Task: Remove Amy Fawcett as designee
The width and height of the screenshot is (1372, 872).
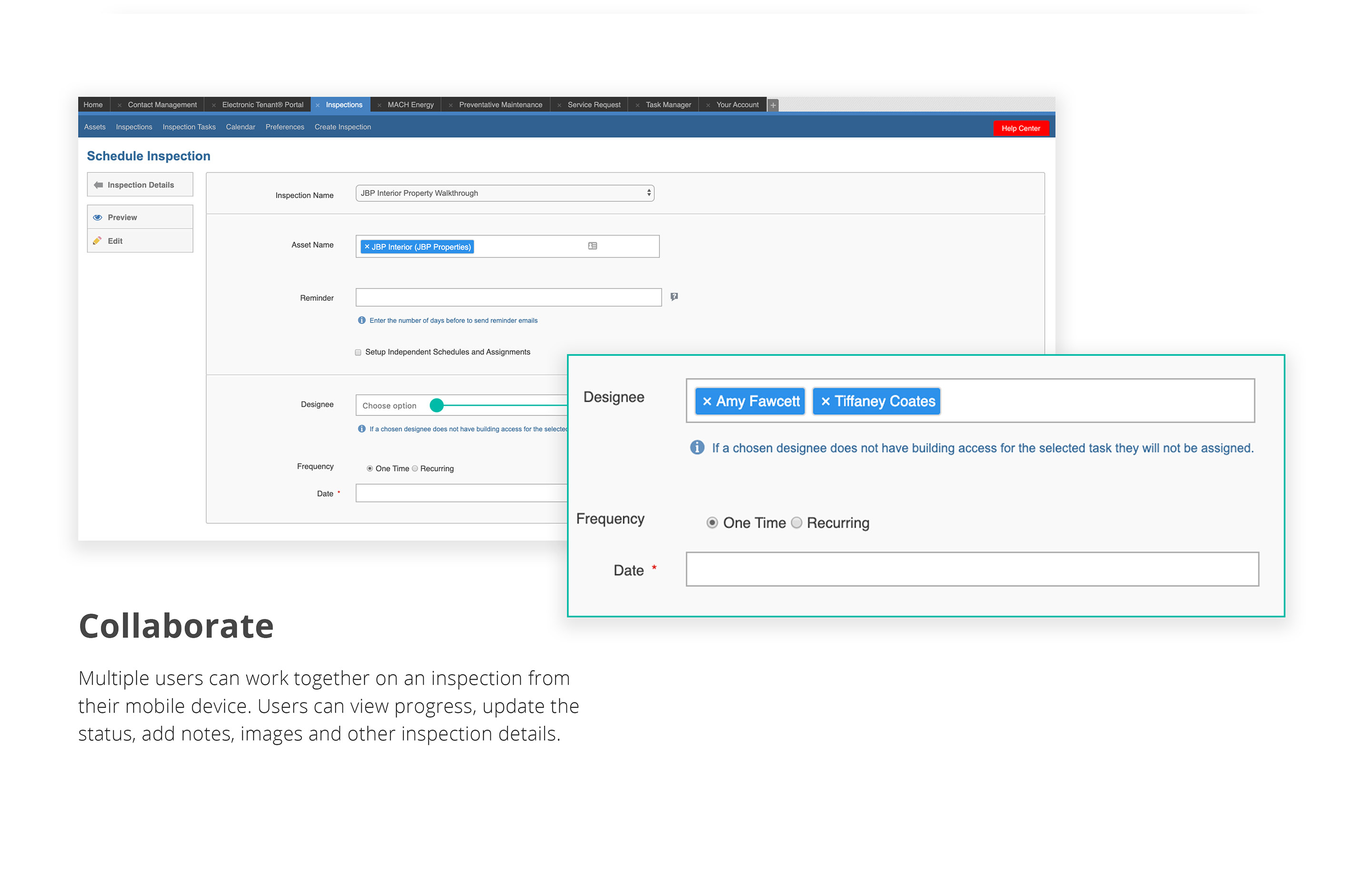Action: [708, 401]
